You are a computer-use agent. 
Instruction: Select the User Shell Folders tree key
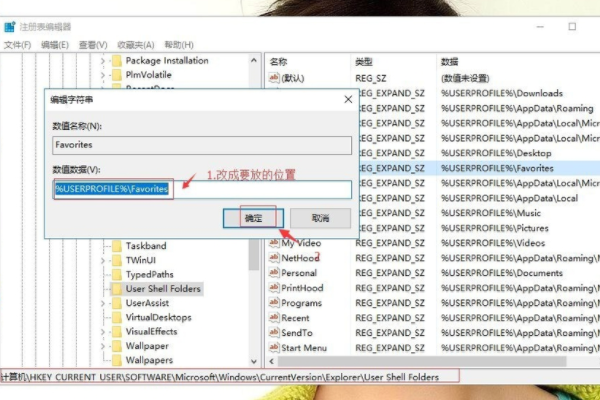163,289
